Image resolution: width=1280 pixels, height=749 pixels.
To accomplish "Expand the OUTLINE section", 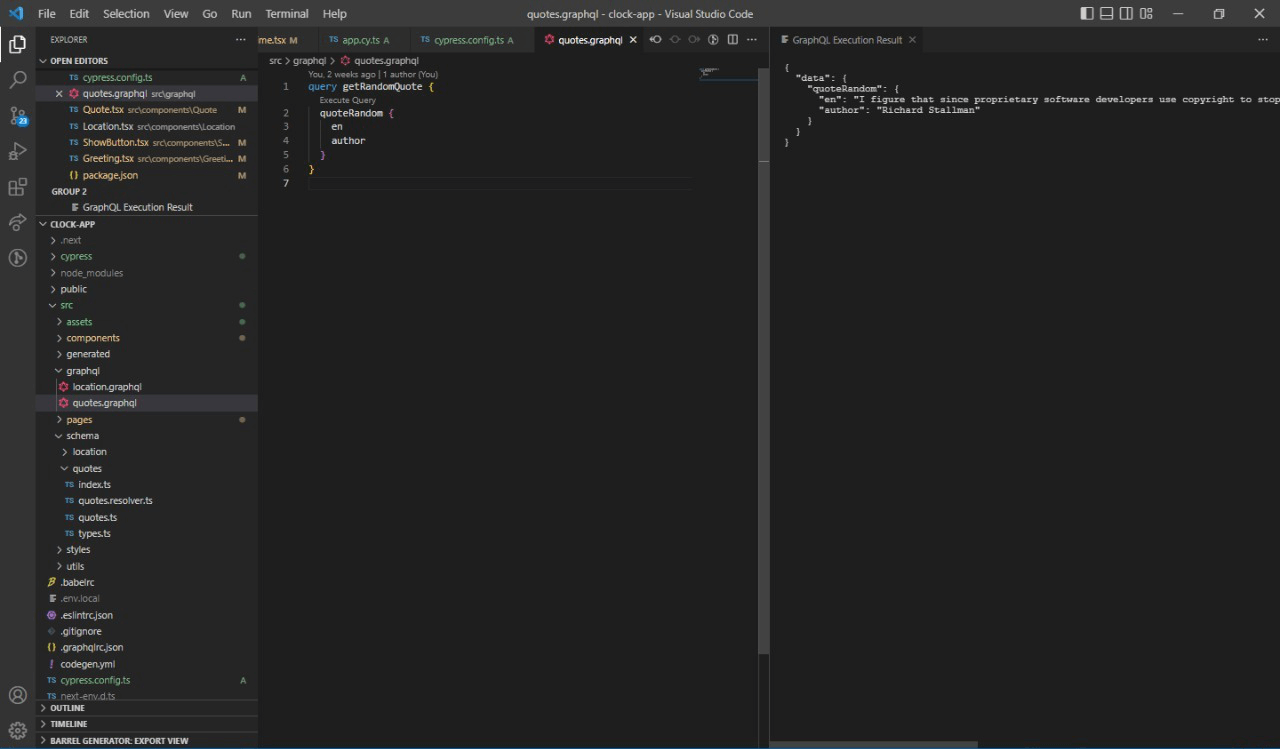I will 67,708.
